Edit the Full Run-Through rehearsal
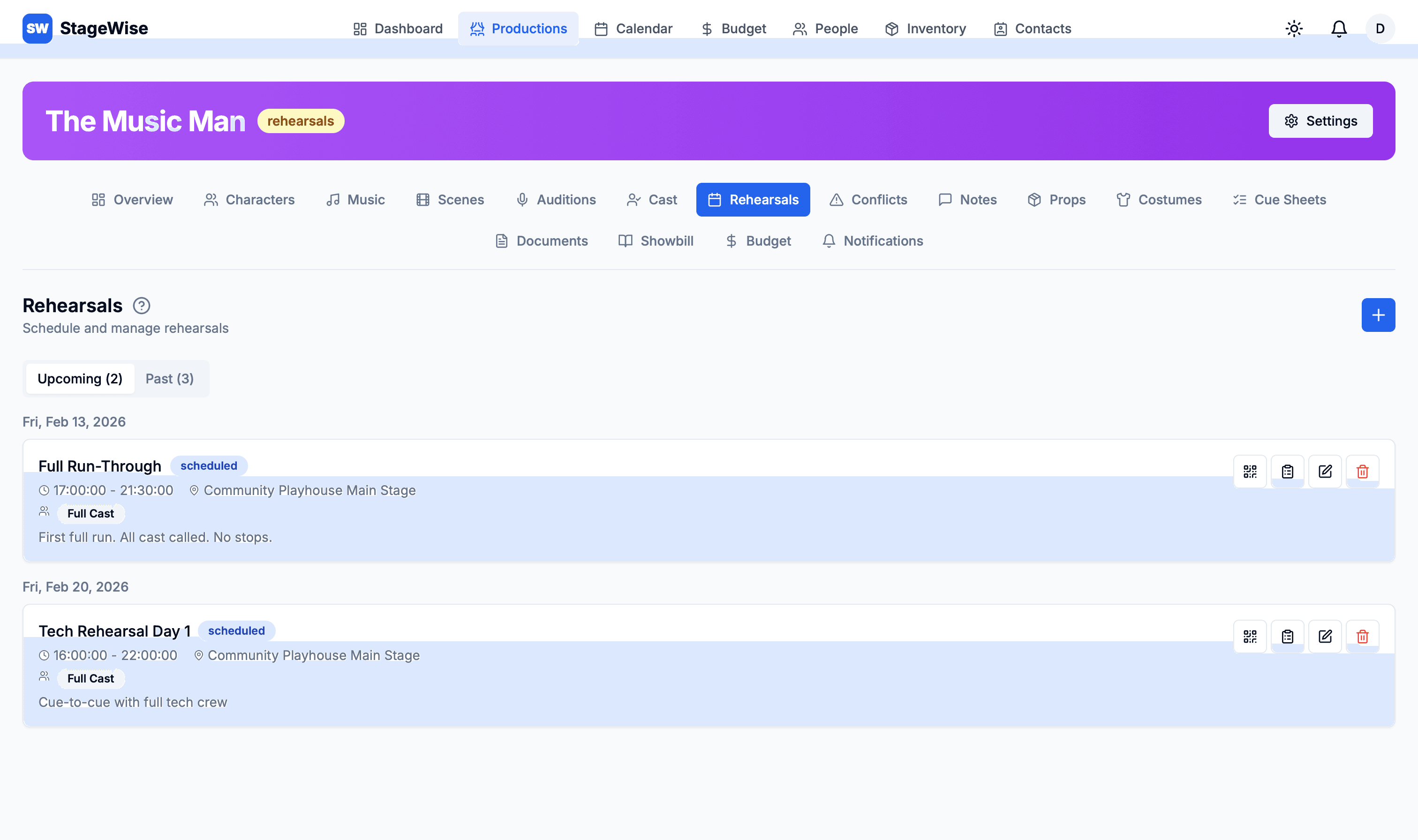 pos(1325,471)
